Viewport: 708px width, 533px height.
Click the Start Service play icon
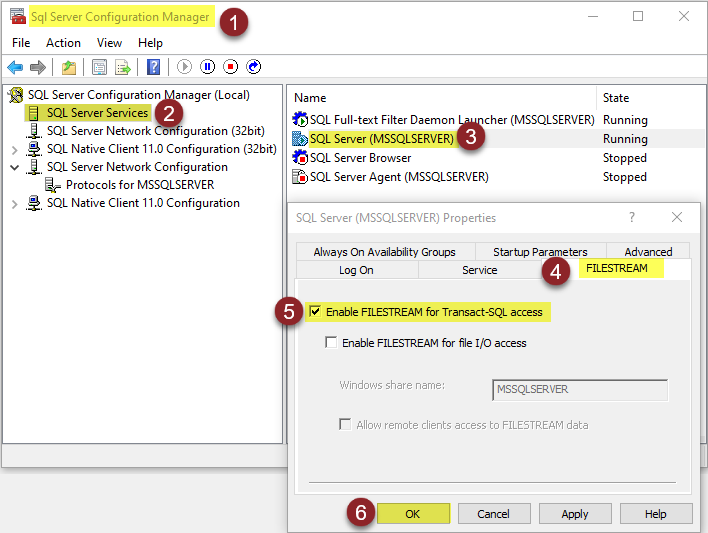[184, 67]
